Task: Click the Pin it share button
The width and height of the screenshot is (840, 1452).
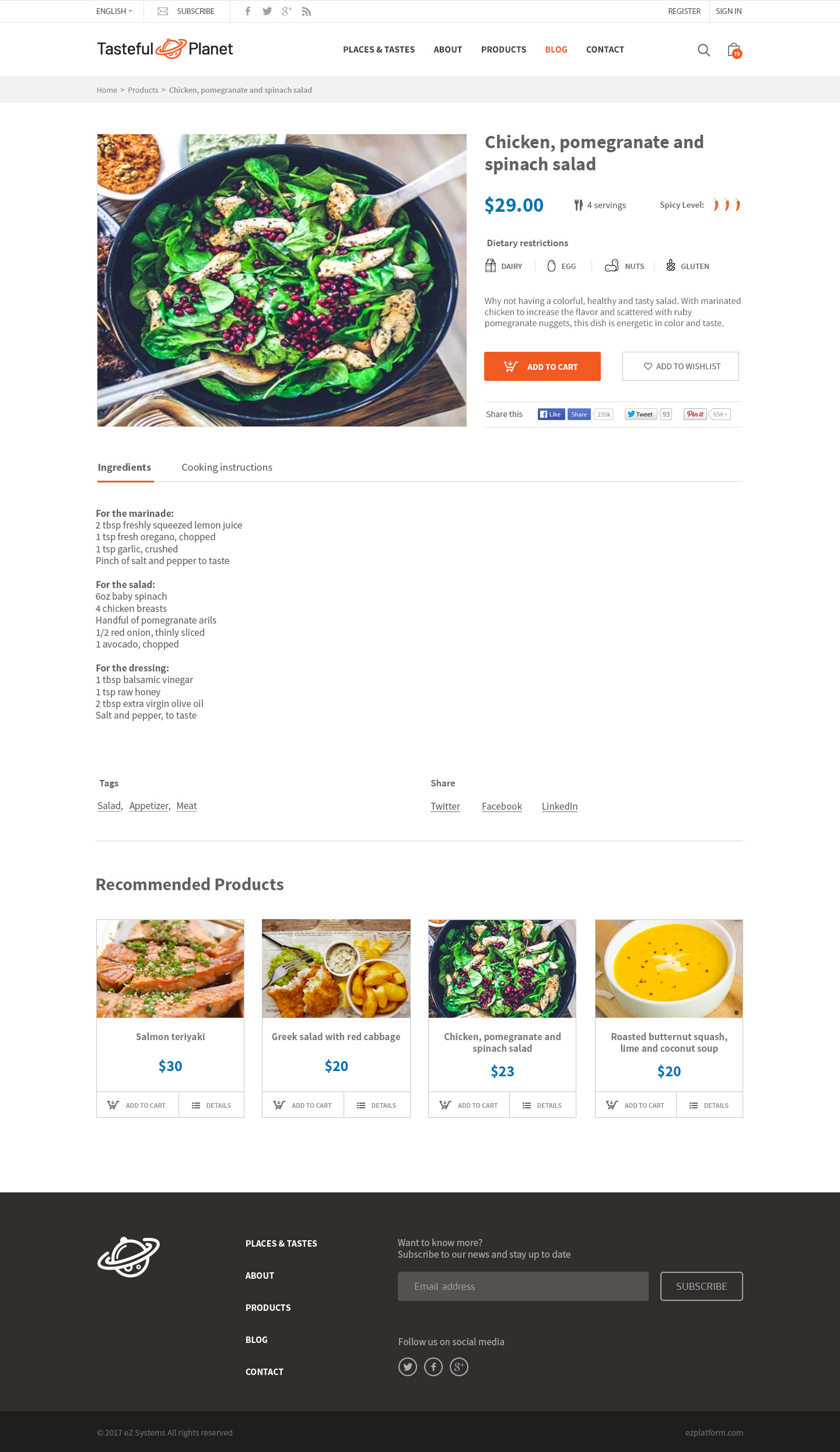Action: click(x=695, y=414)
